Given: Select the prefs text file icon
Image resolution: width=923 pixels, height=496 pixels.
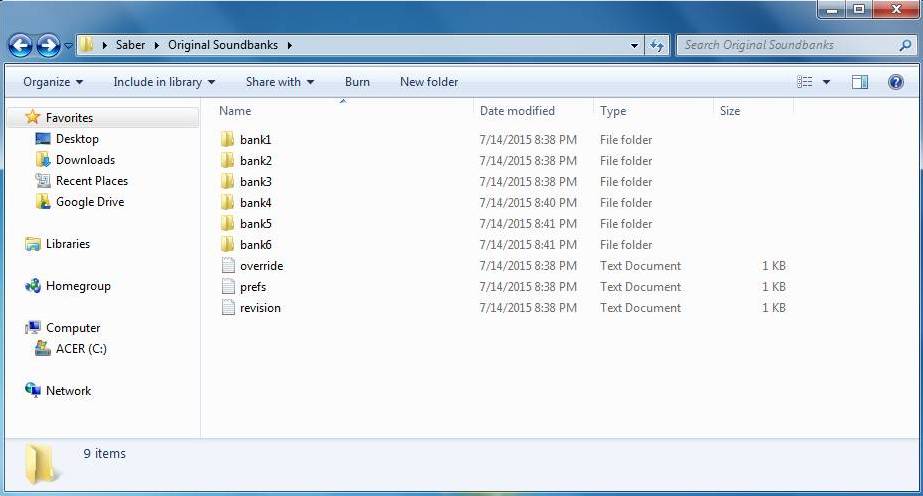Looking at the screenshot, I should (228, 287).
